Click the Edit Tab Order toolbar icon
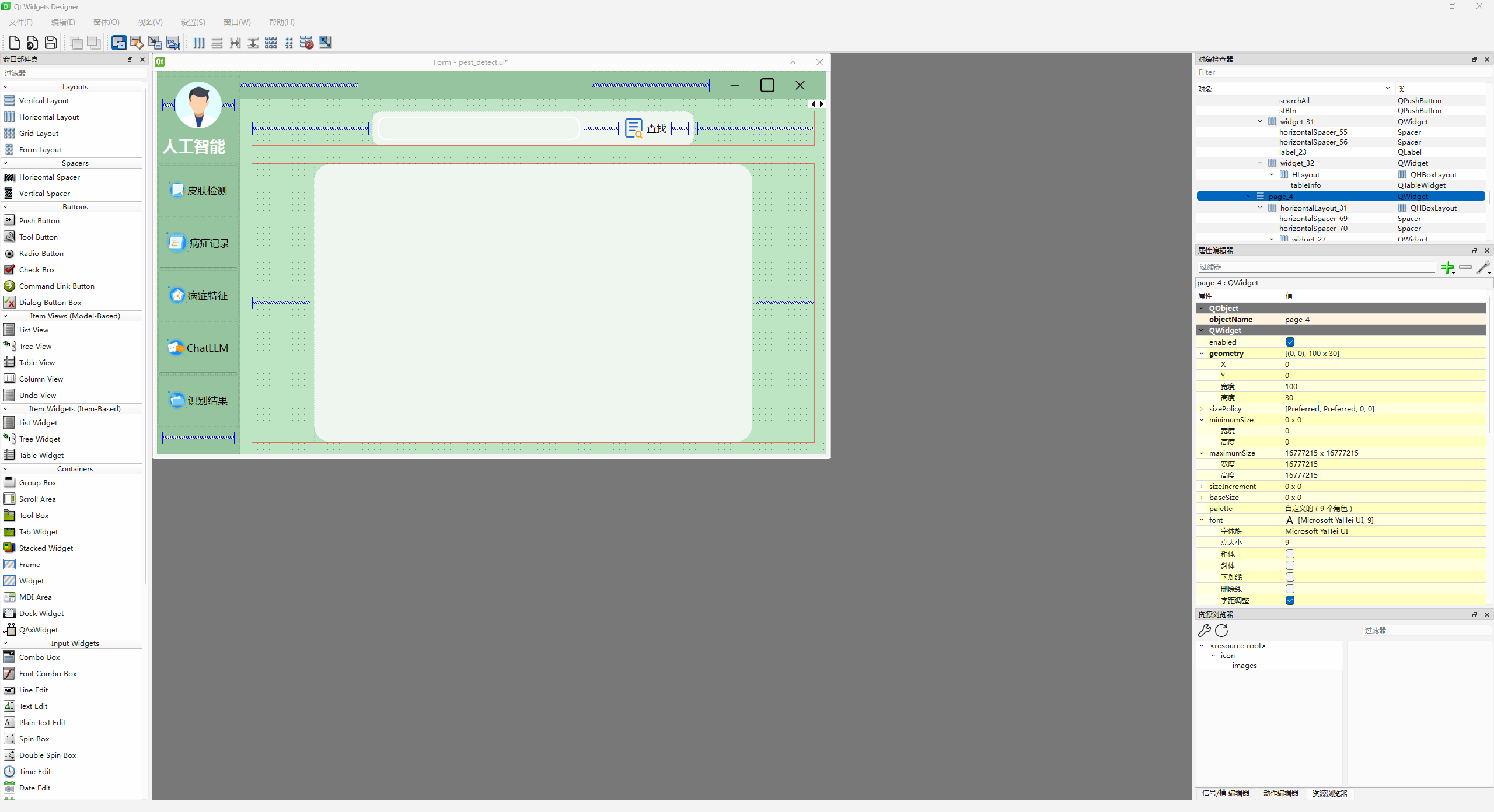Screen dimensions: 1494x812 [173, 43]
